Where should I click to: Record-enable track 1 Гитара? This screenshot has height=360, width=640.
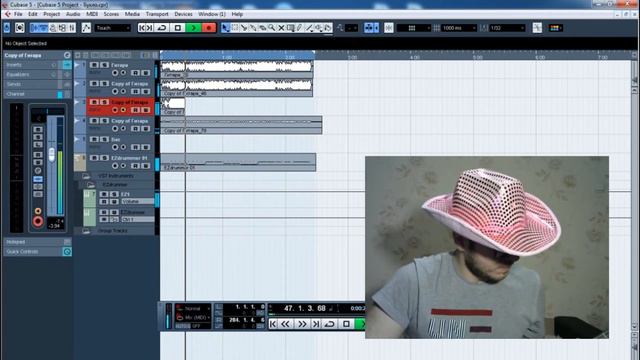(x=115, y=73)
